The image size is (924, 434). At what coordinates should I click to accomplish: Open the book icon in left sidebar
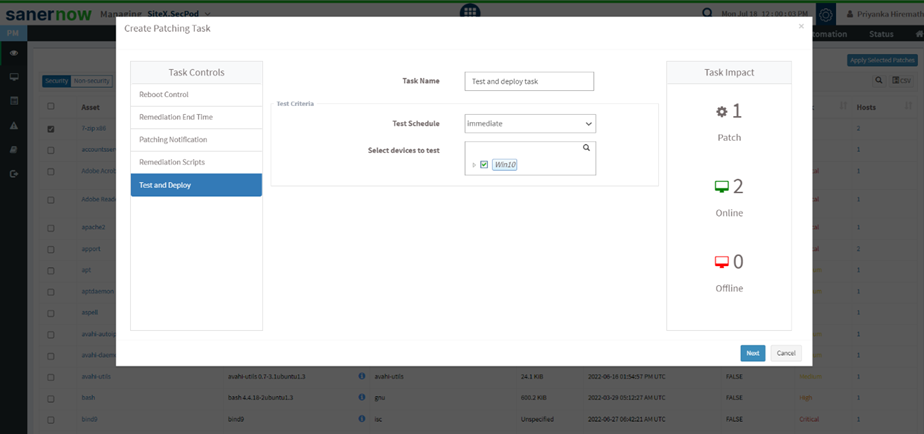pos(14,150)
